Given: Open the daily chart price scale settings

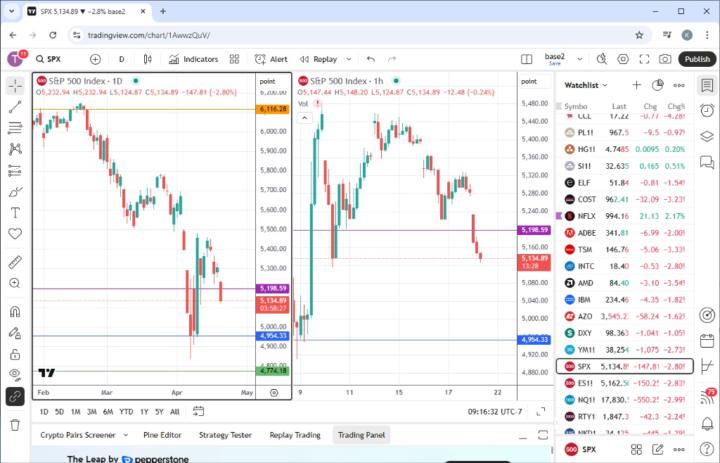Looking at the screenshot, I should (274, 393).
